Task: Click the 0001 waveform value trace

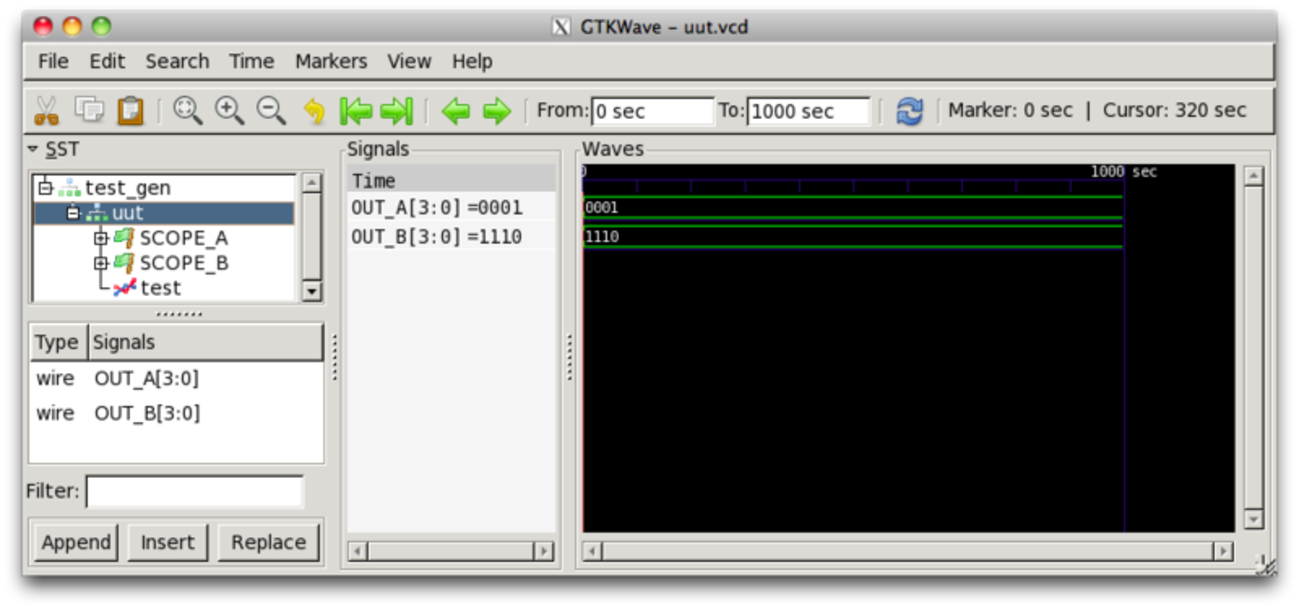Action: 853,208
